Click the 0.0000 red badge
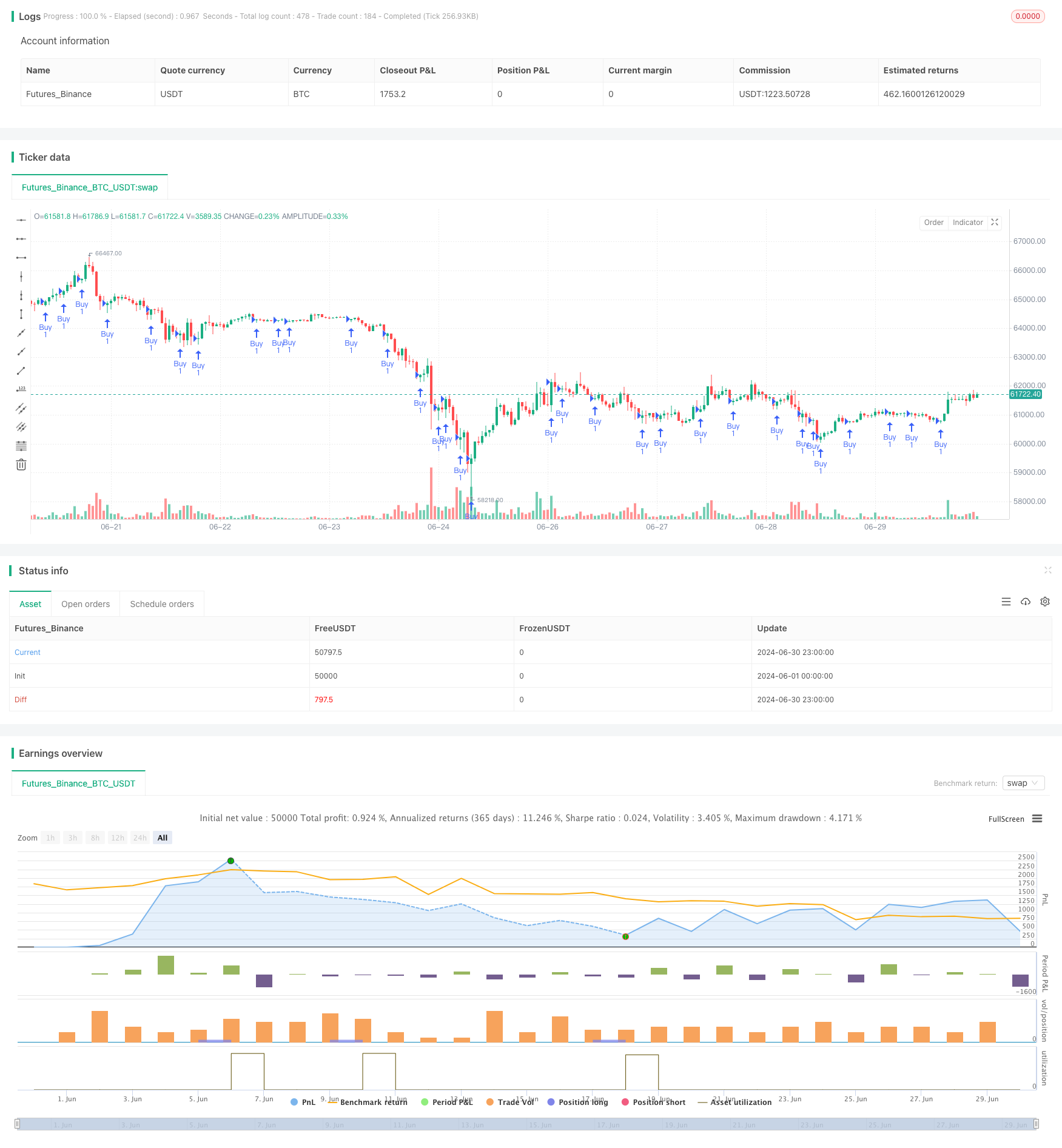Viewport: 1062px width, 1148px height. [x=1027, y=16]
